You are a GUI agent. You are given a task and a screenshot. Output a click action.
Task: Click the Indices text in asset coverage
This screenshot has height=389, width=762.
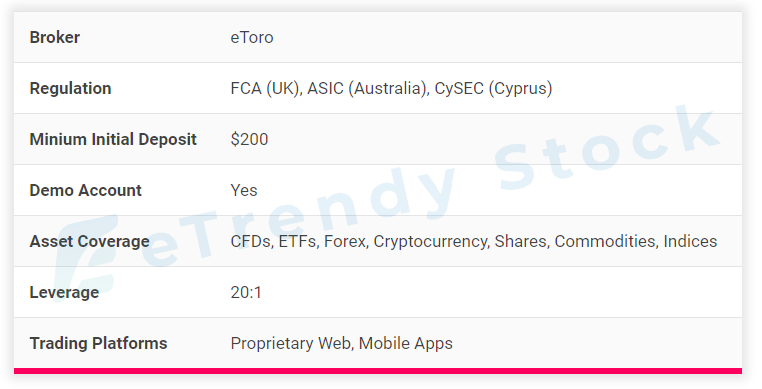[690, 242]
